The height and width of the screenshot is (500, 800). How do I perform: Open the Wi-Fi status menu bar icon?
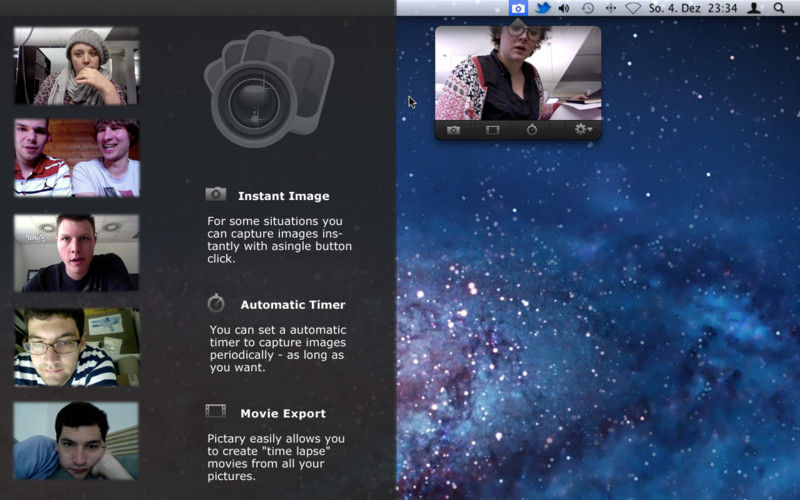pos(633,8)
